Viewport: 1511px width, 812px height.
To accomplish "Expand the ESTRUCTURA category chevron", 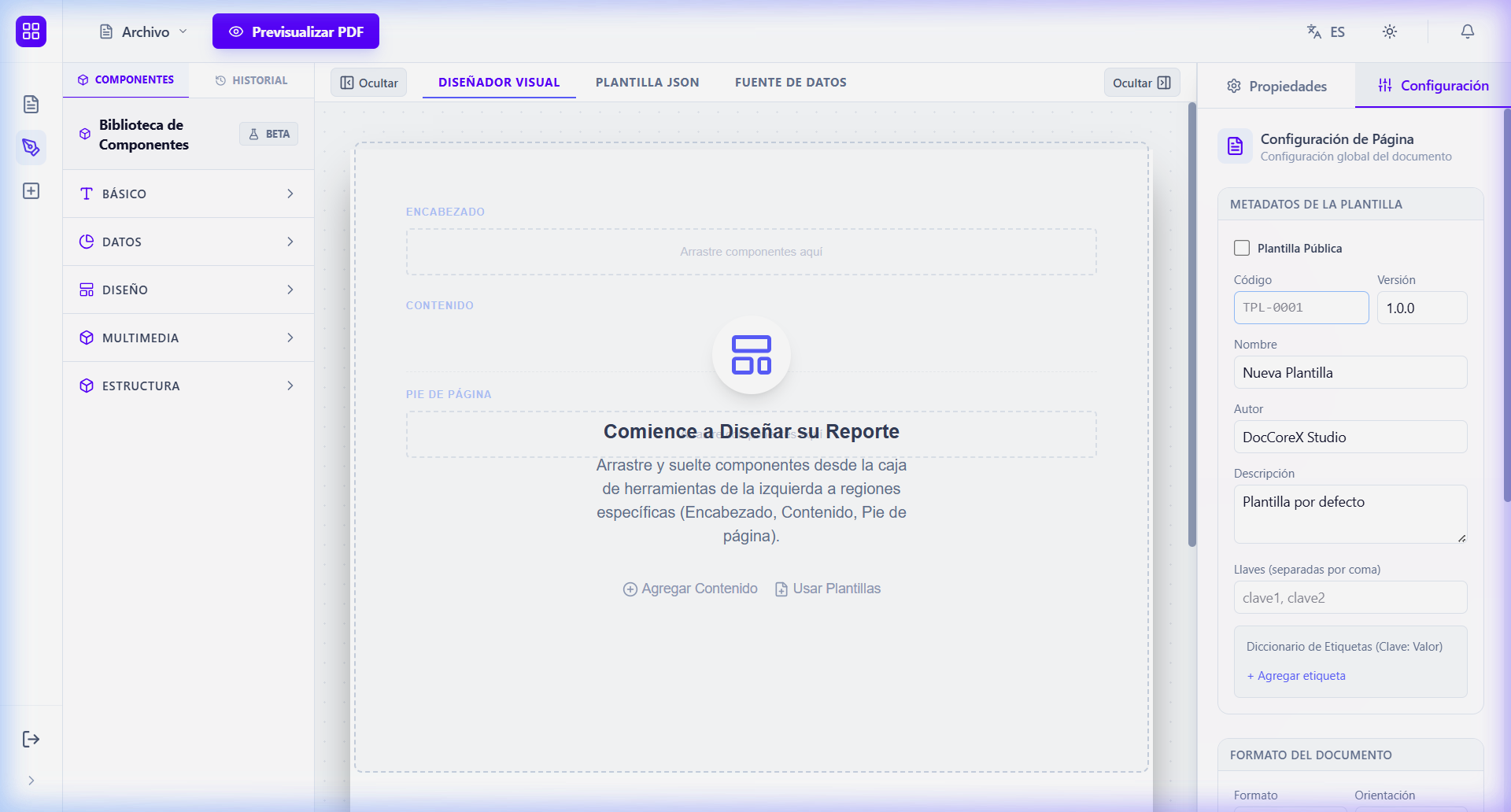I will pyautogui.click(x=290, y=386).
